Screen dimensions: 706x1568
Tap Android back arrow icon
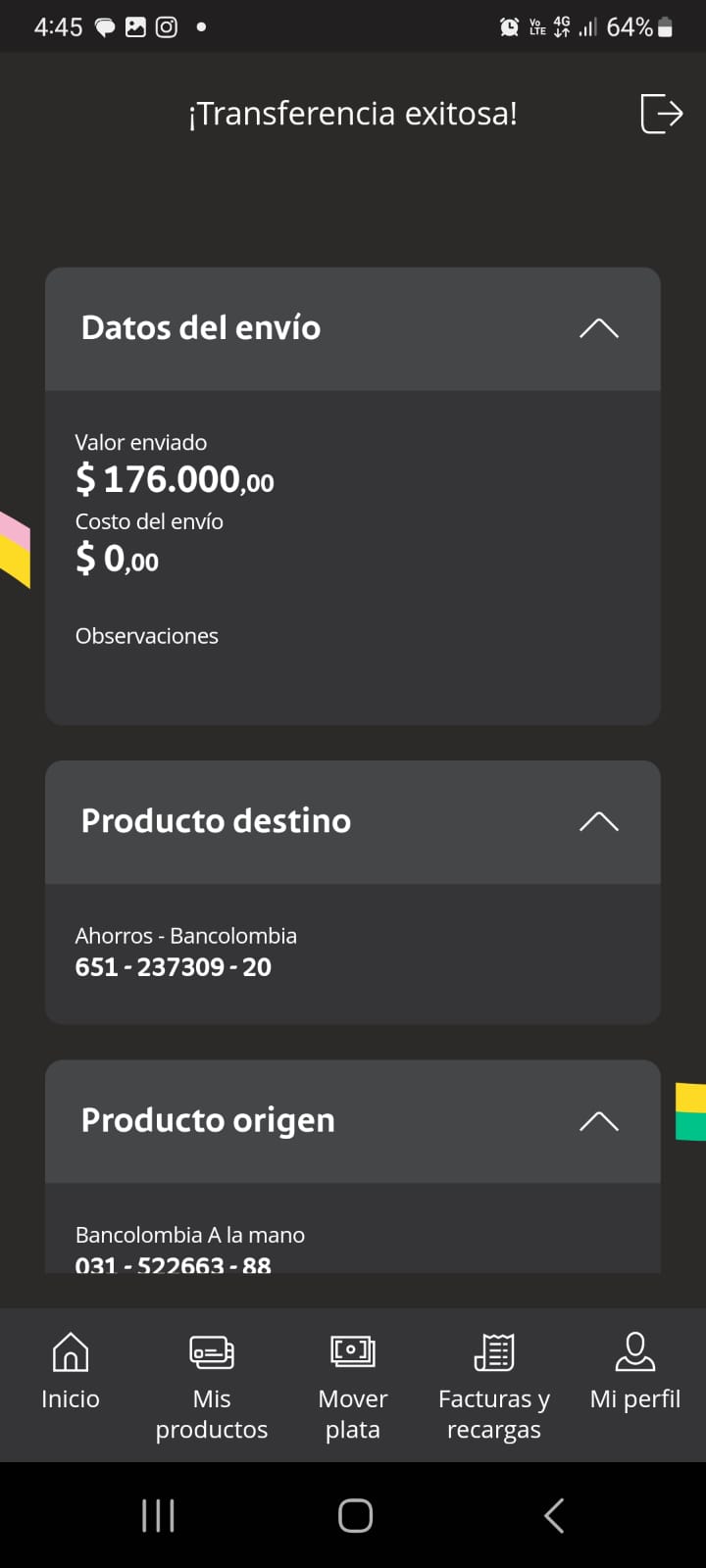(x=554, y=1515)
